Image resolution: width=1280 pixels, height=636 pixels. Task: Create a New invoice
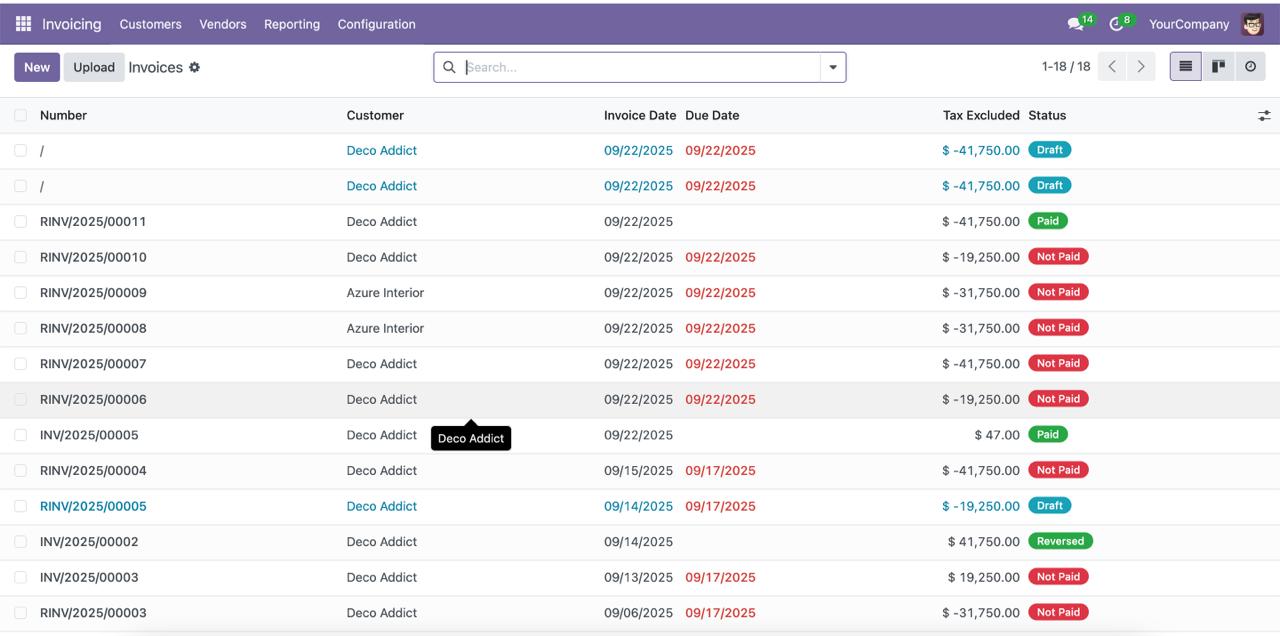coord(37,67)
